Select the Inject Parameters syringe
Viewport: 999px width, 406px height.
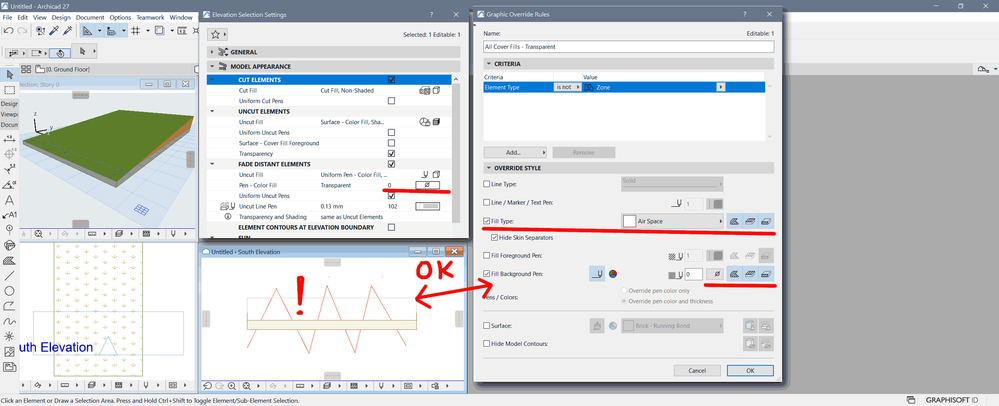pos(68,30)
